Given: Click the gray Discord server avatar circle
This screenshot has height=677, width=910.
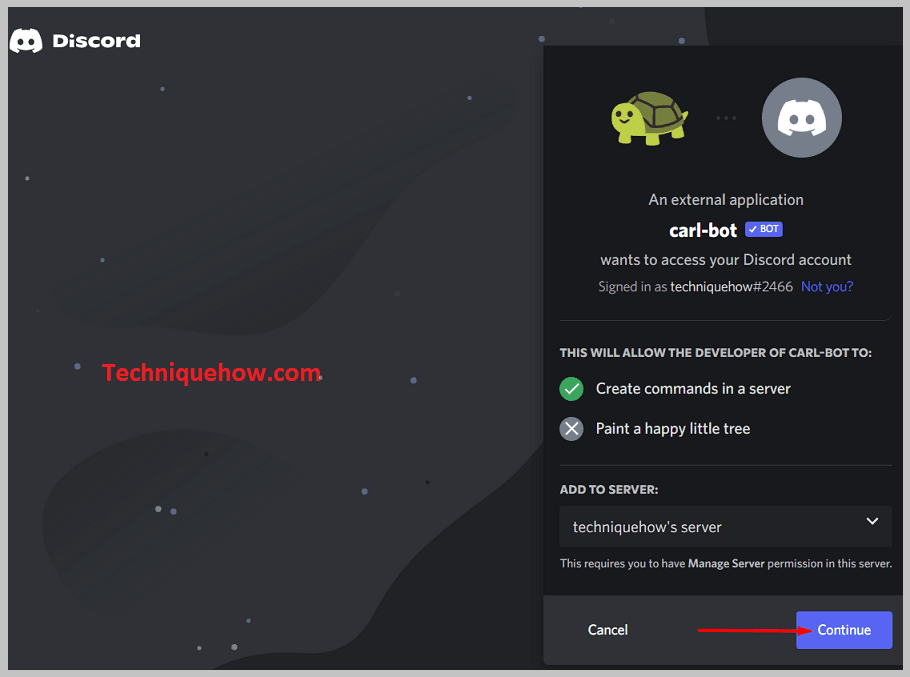Looking at the screenshot, I should [801, 118].
